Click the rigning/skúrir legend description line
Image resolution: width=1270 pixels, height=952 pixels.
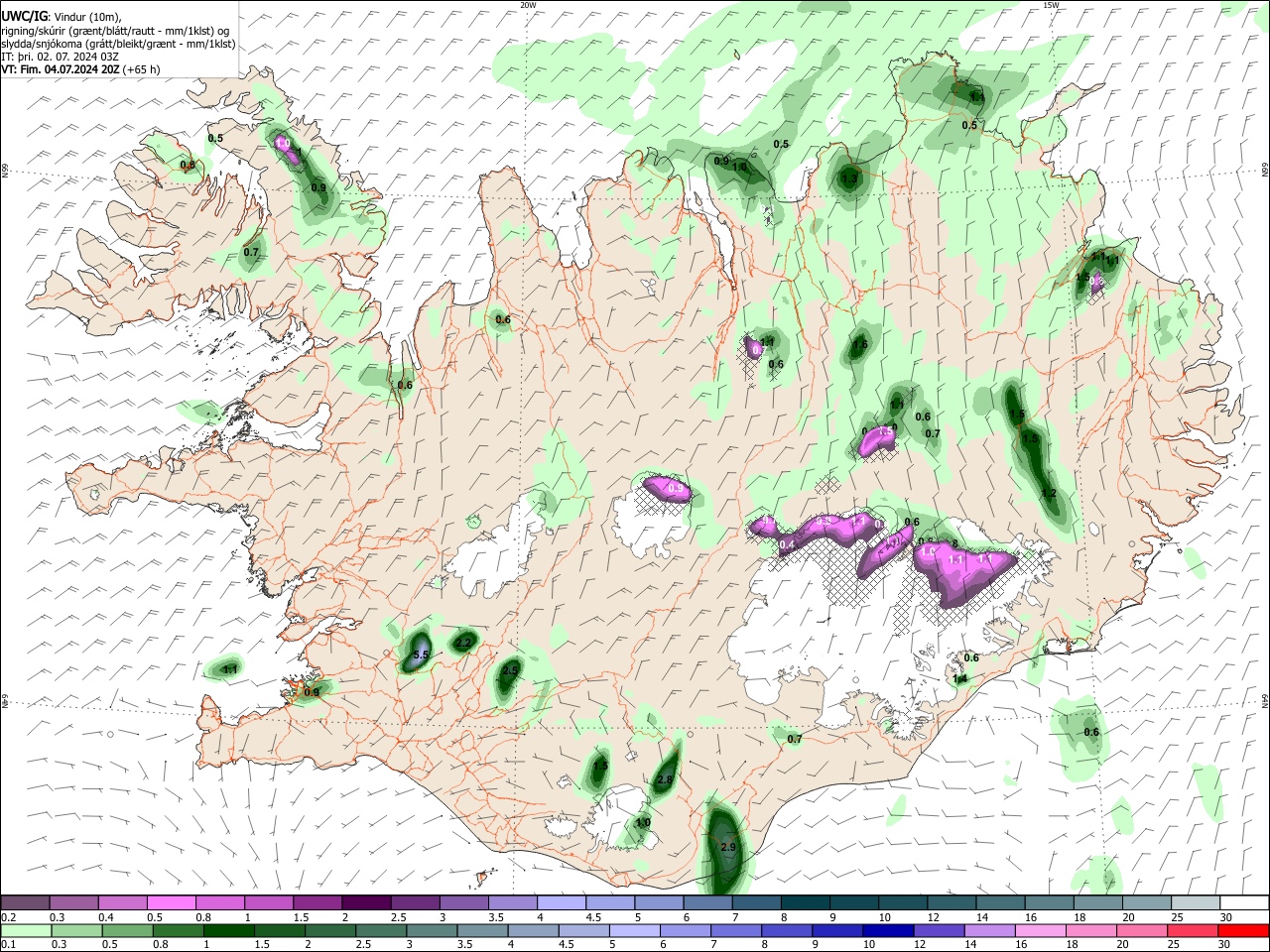coord(115,30)
